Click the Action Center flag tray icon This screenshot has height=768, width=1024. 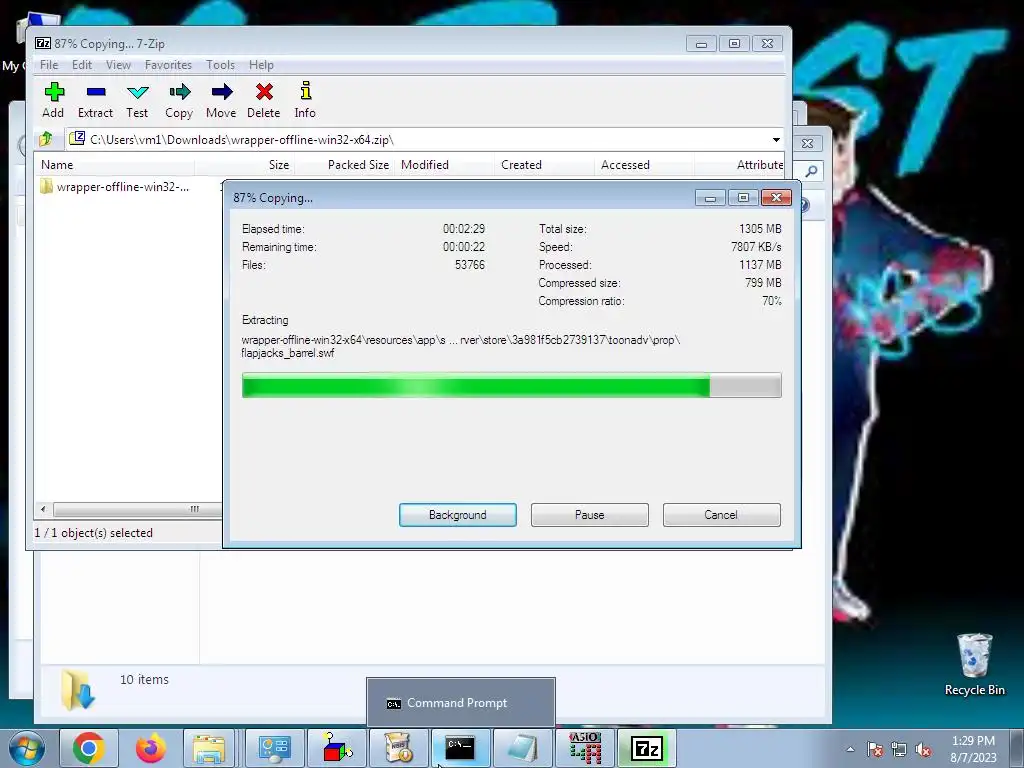tap(875, 750)
